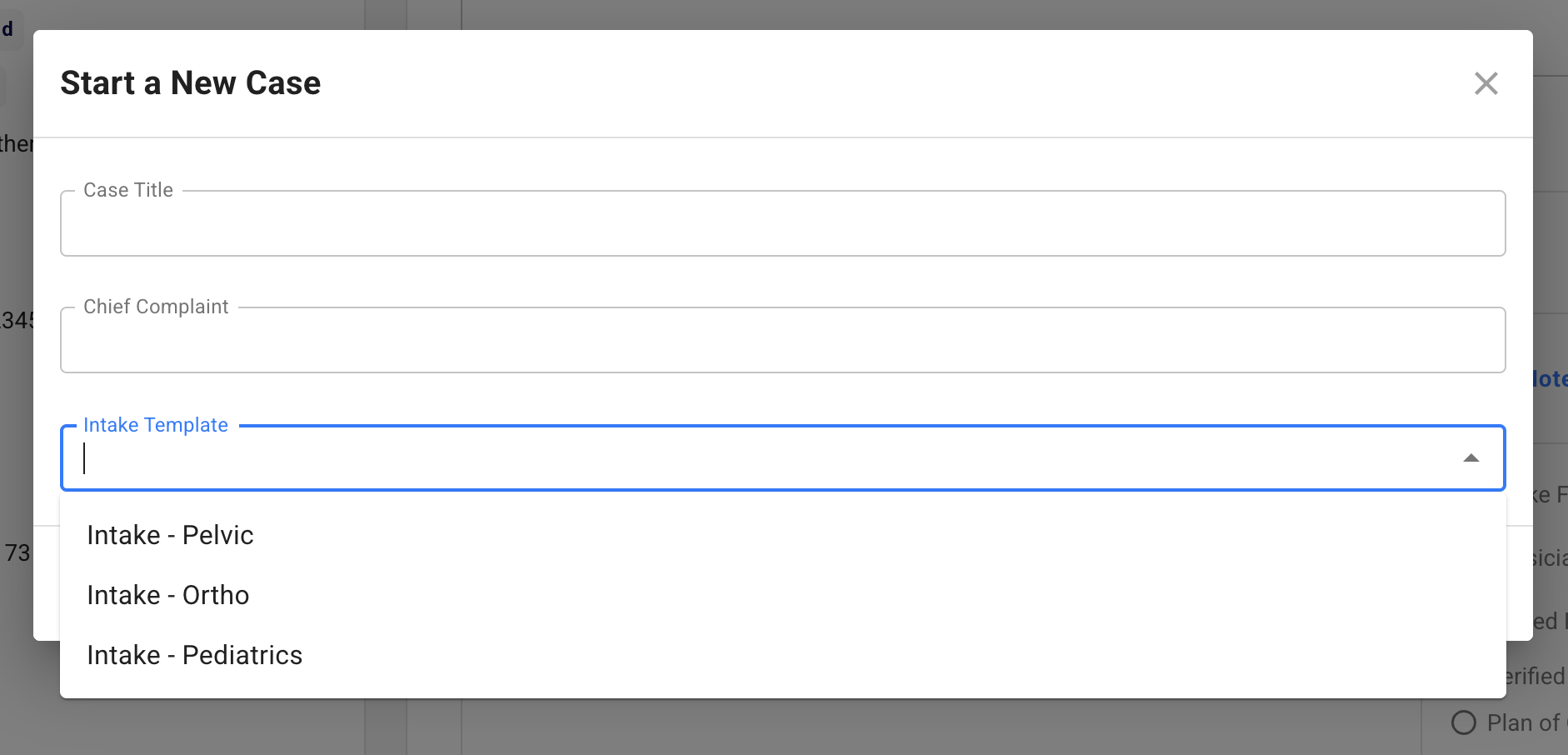Click the partly hidden 'ther' text at left
Viewport: 1568px width, 755px height.
coord(16,144)
